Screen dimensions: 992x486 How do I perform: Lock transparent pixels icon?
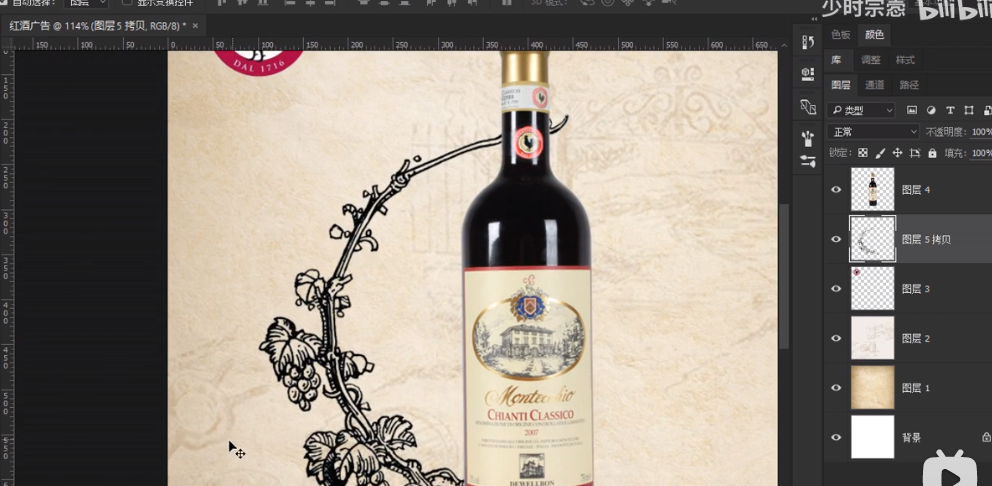coord(863,153)
